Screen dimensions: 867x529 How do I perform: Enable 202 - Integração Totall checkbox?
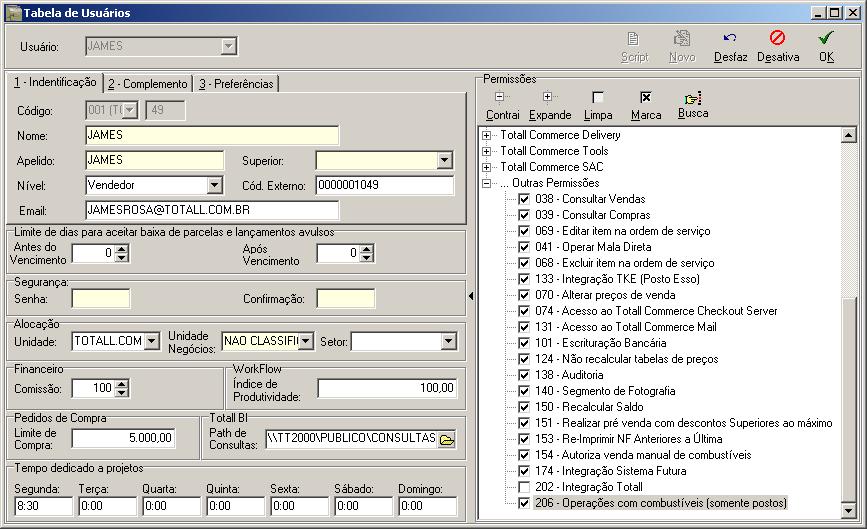524,487
